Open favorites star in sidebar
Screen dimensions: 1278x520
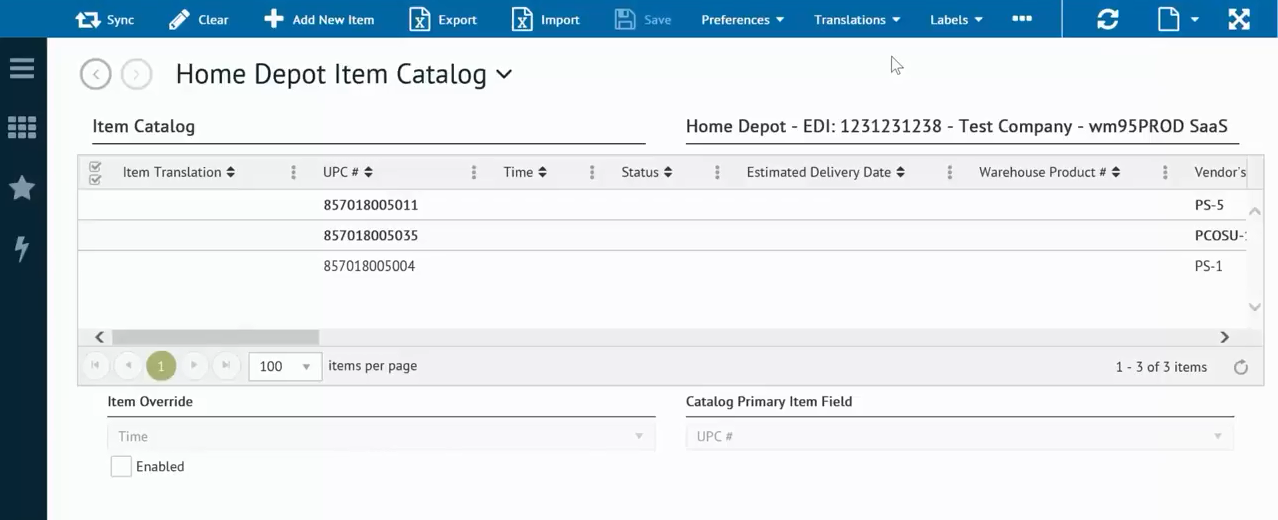(22, 187)
